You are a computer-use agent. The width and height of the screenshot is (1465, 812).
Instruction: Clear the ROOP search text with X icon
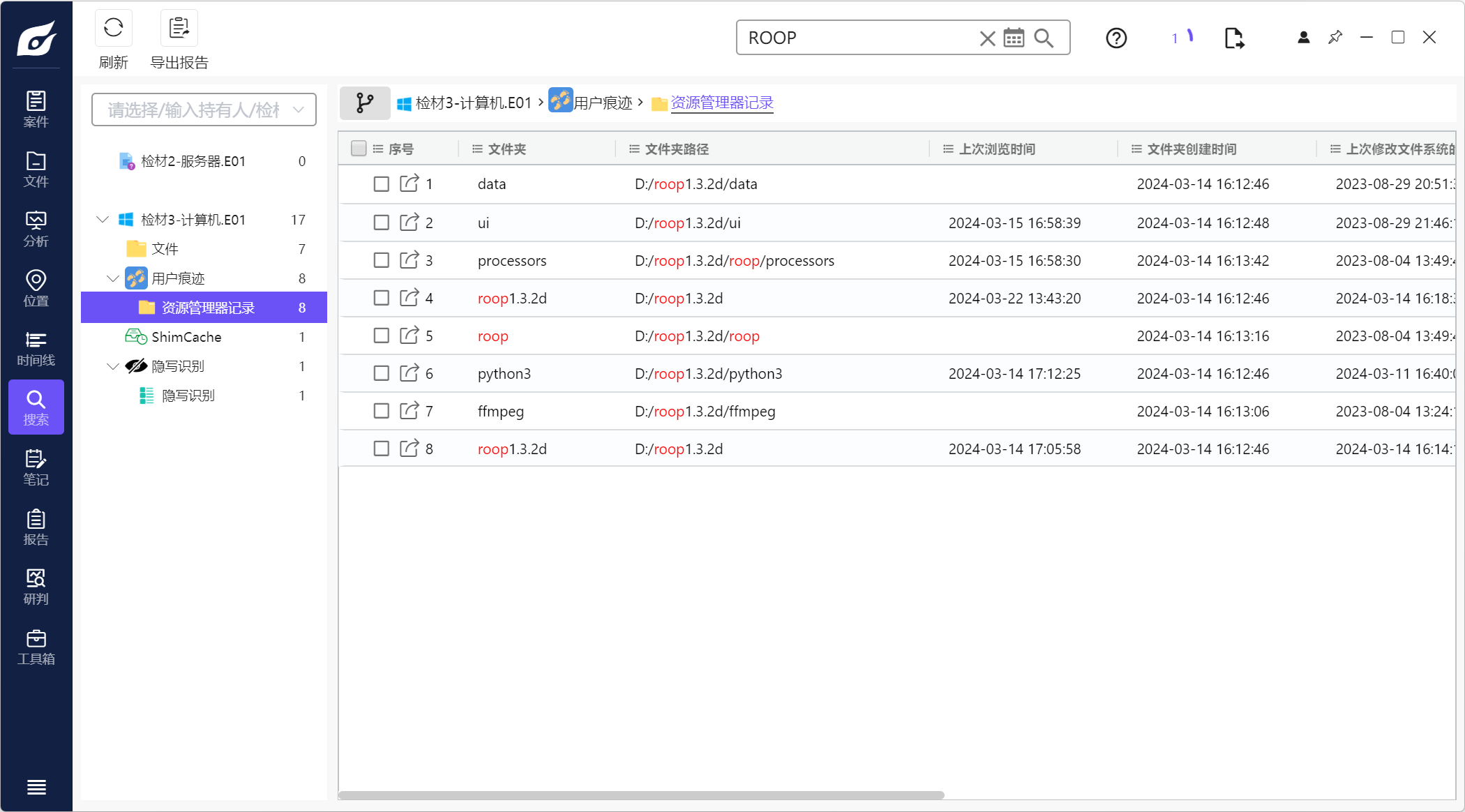point(987,38)
